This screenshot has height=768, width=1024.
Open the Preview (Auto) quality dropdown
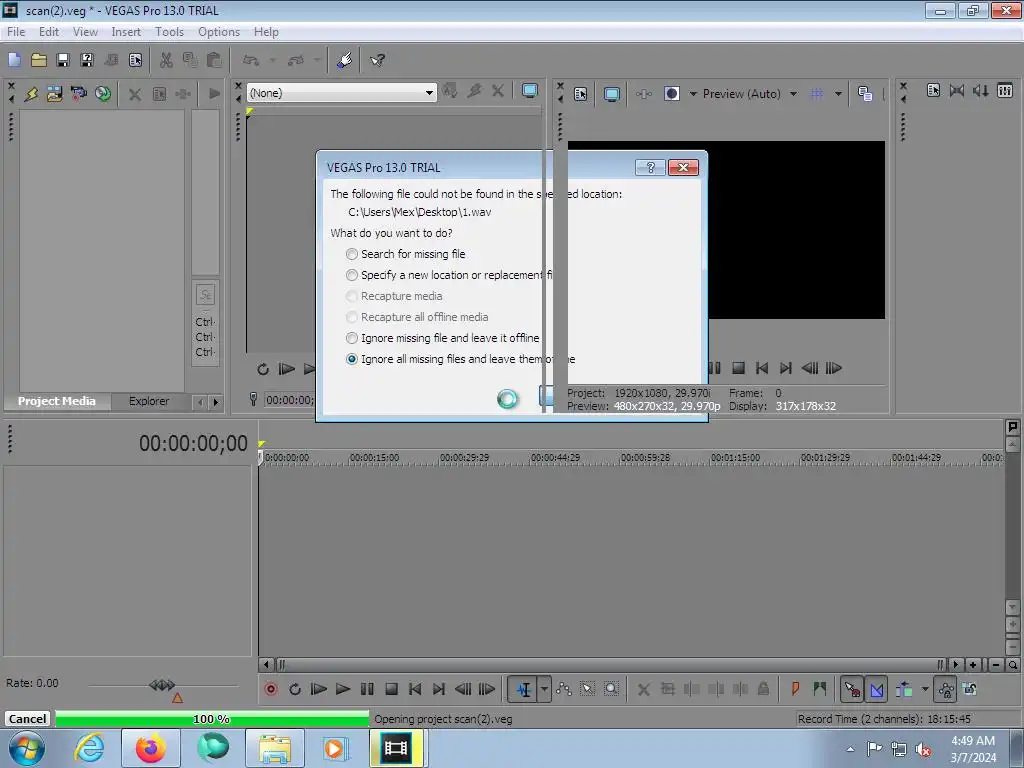point(793,94)
